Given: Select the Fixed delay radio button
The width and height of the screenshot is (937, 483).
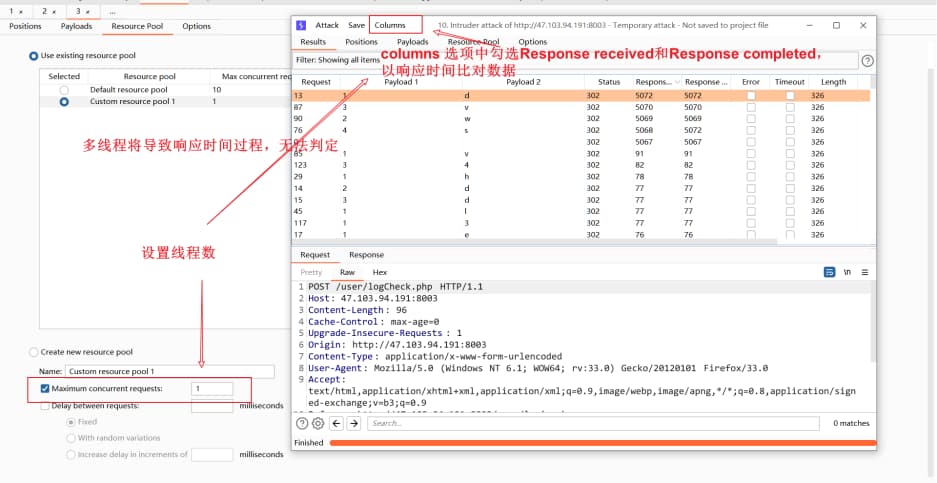Looking at the screenshot, I should click(x=71, y=422).
